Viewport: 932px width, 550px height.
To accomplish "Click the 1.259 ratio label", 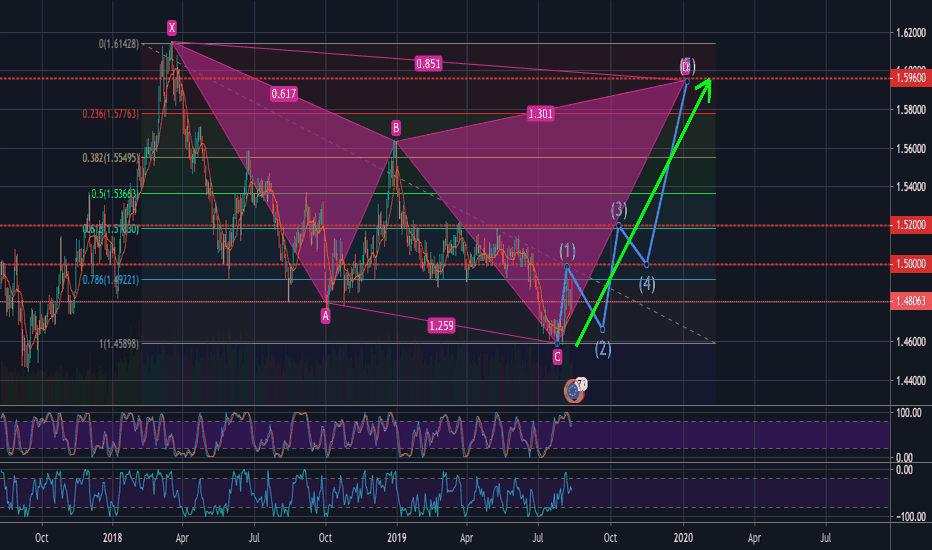I will [x=441, y=325].
